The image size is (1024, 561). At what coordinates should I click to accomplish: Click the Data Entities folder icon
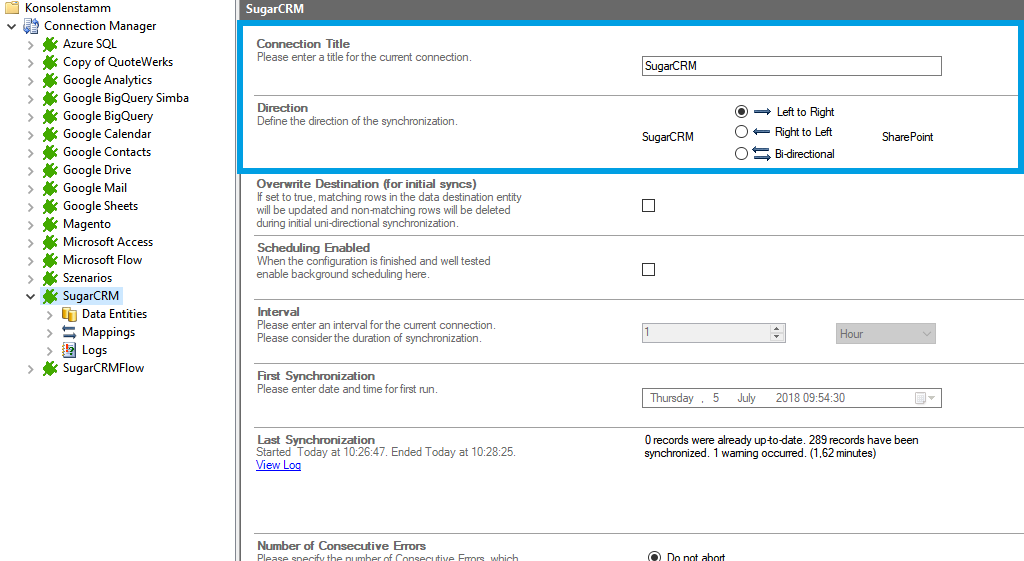click(69, 314)
